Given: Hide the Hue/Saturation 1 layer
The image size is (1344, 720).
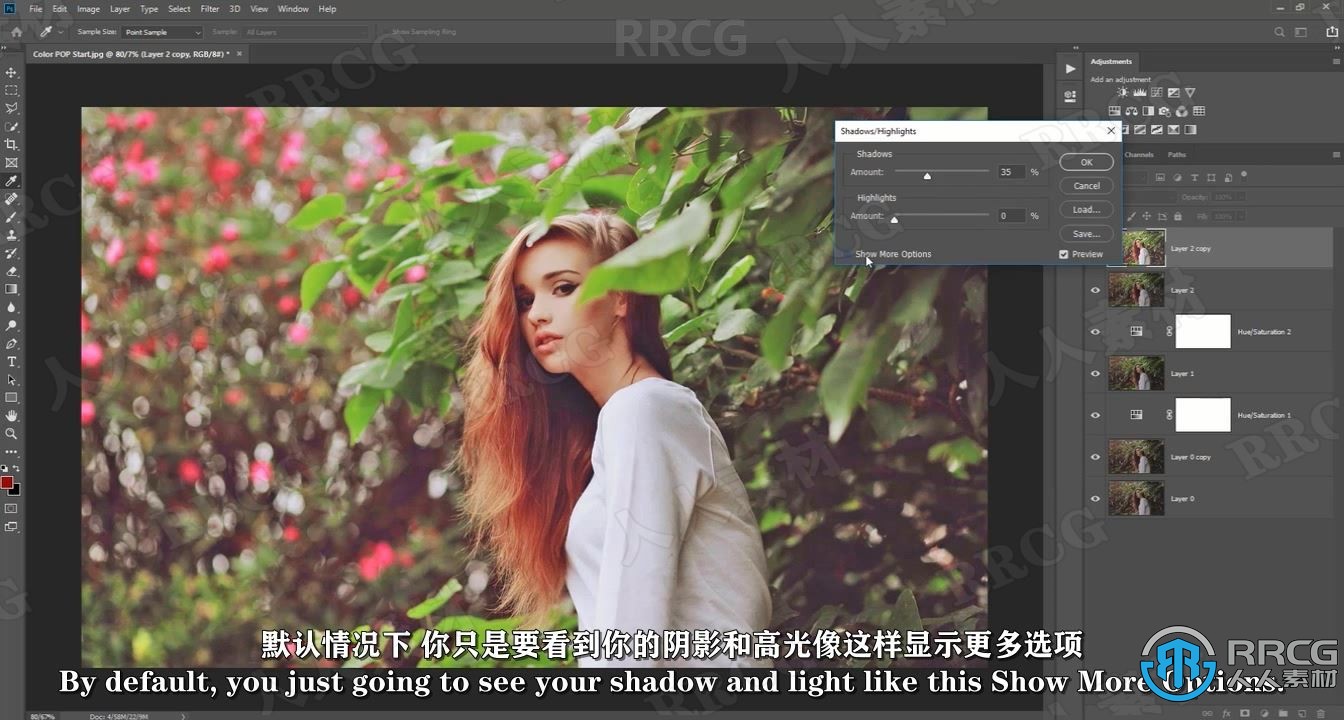Looking at the screenshot, I should point(1095,415).
